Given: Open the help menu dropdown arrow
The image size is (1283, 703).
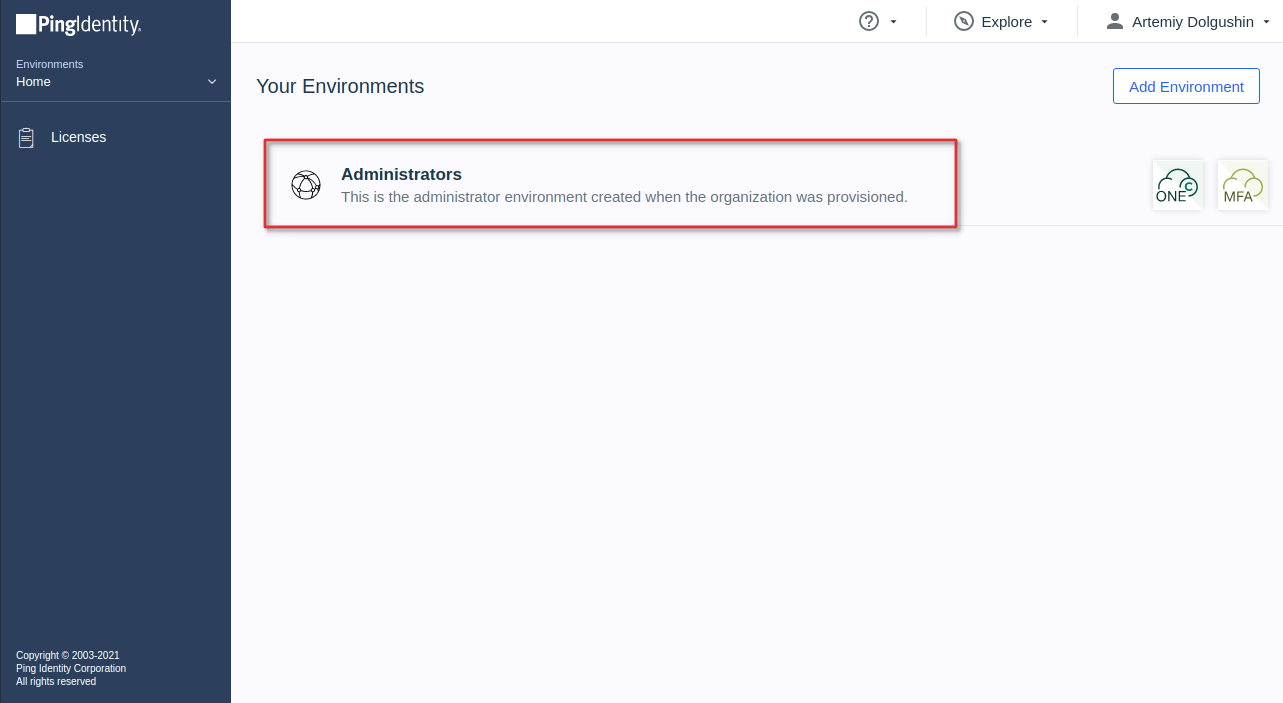Looking at the screenshot, I should (893, 22).
